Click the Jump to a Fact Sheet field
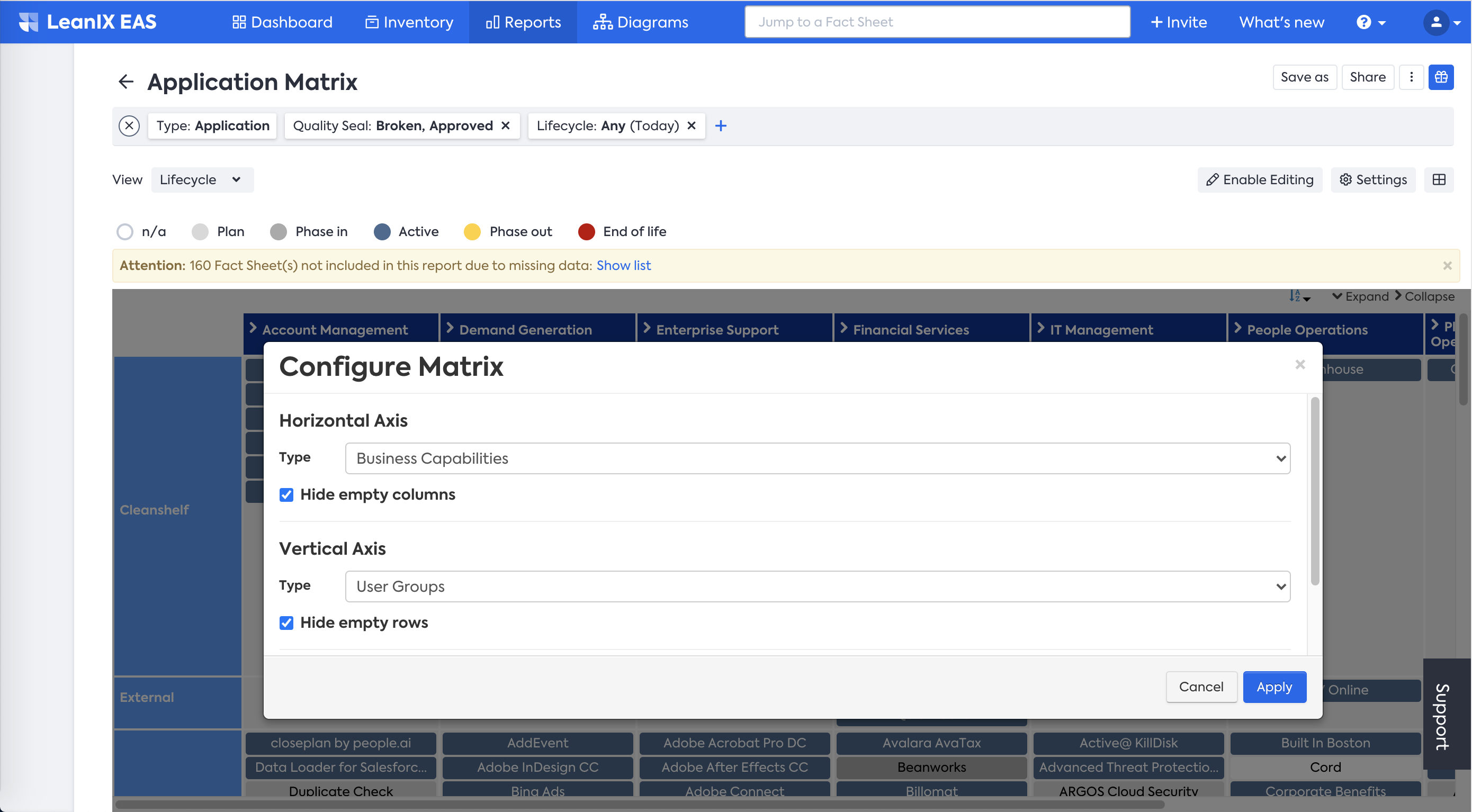Image resolution: width=1472 pixels, height=812 pixels. point(937,22)
